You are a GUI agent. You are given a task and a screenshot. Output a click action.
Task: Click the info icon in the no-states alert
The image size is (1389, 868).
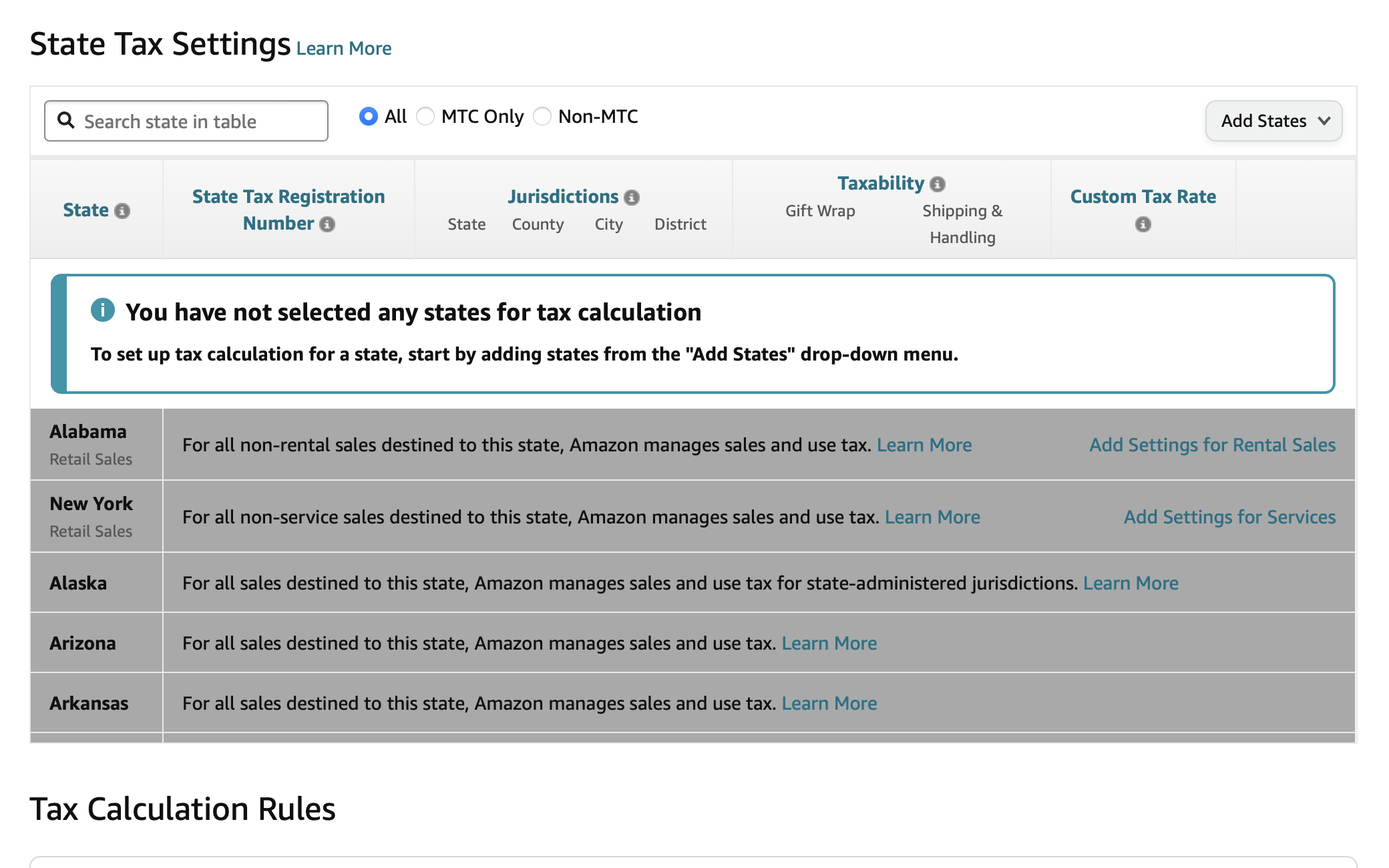[x=103, y=310]
